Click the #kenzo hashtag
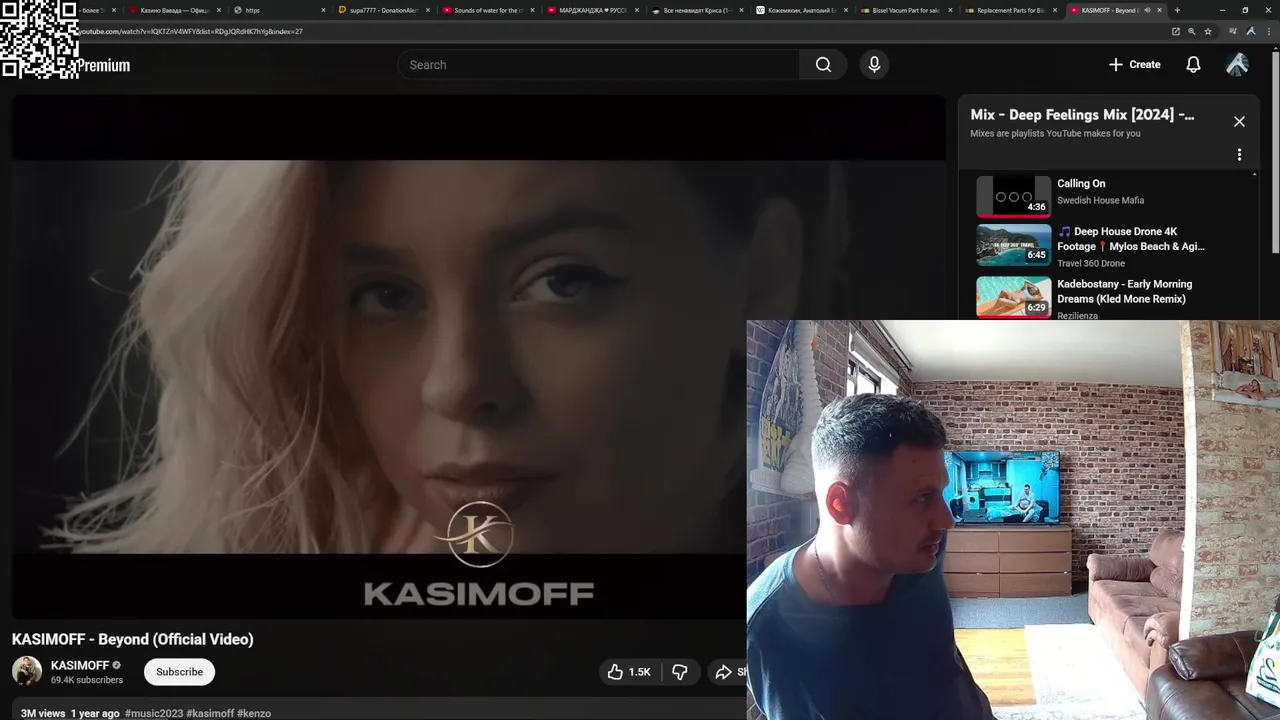The height and width of the screenshot is (720, 1280). click(254, 714)
